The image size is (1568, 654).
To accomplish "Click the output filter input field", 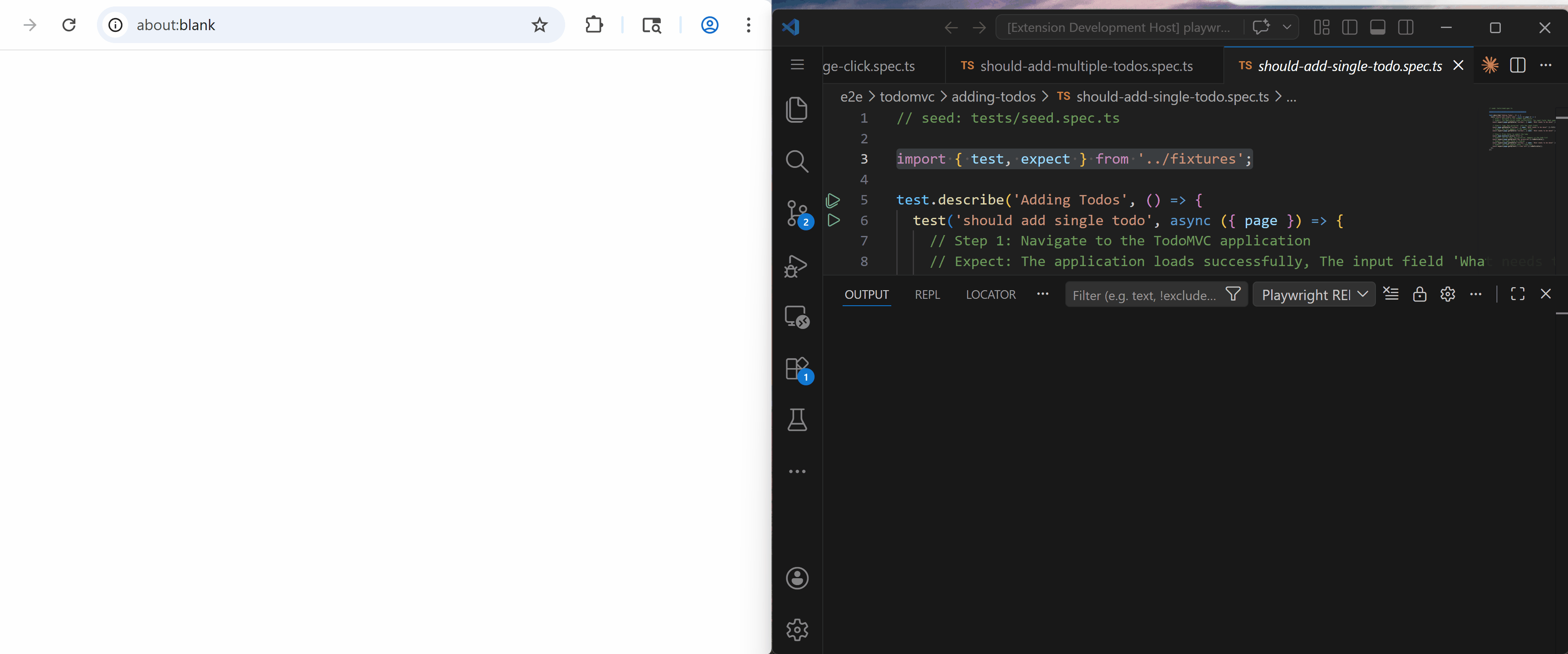I will click(x=1145, y=295).
